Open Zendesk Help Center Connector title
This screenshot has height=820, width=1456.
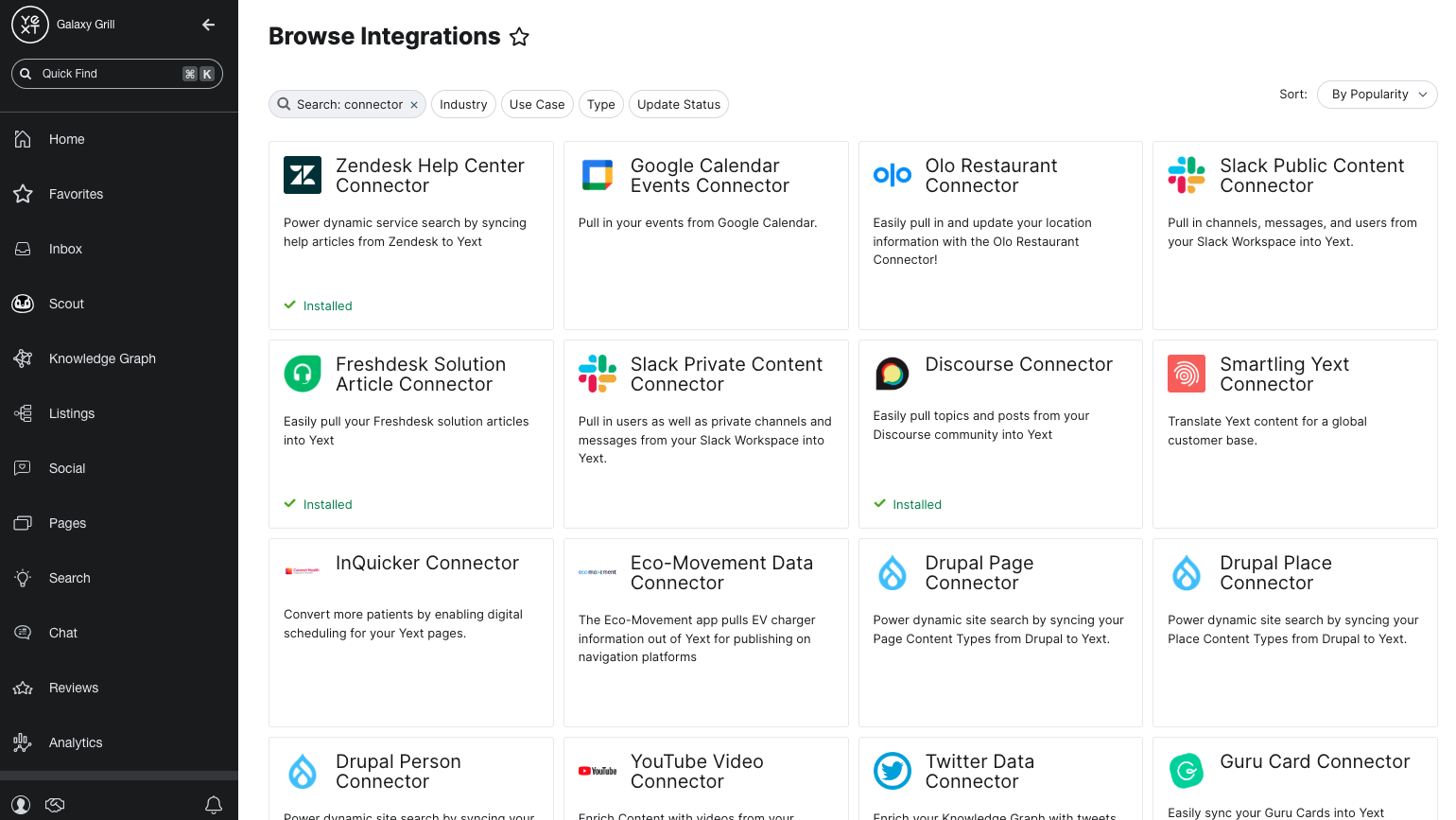(x=430, y=176)
